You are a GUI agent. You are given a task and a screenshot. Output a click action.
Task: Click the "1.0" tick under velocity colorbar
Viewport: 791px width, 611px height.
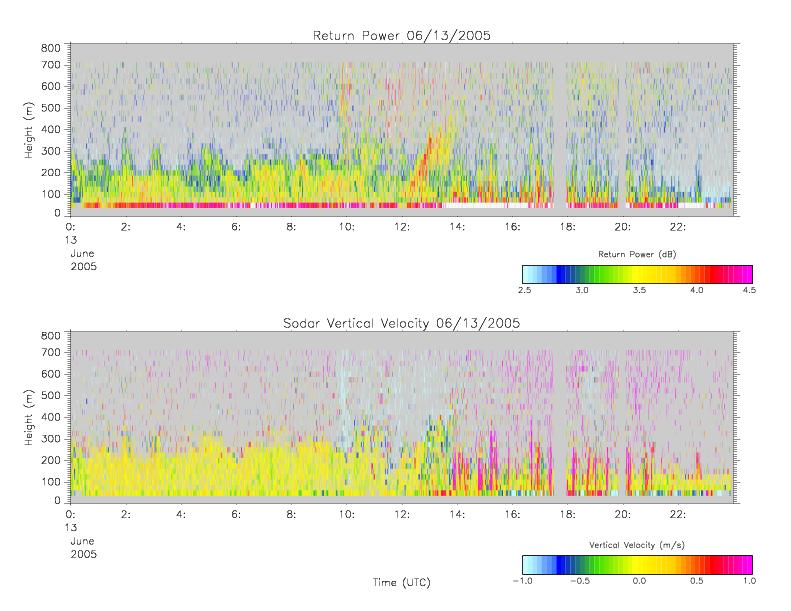click(750, 581)
